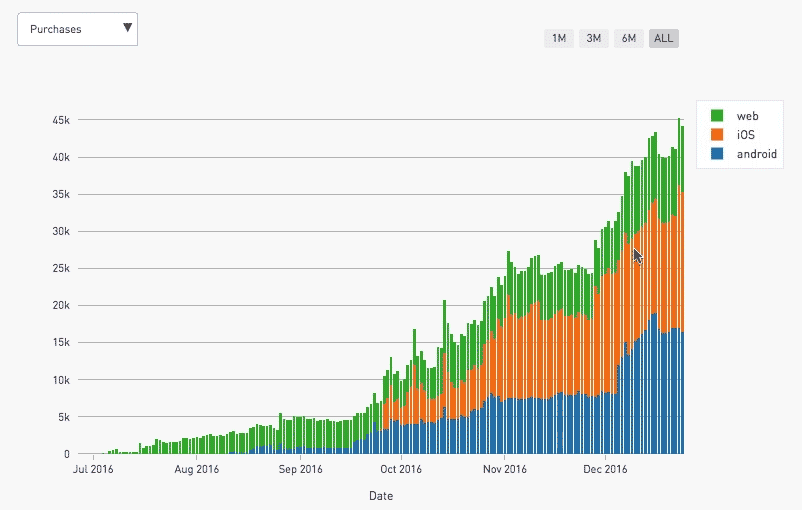
Task: Click the 45k y-axis label
Action: (x=61, y=120)
